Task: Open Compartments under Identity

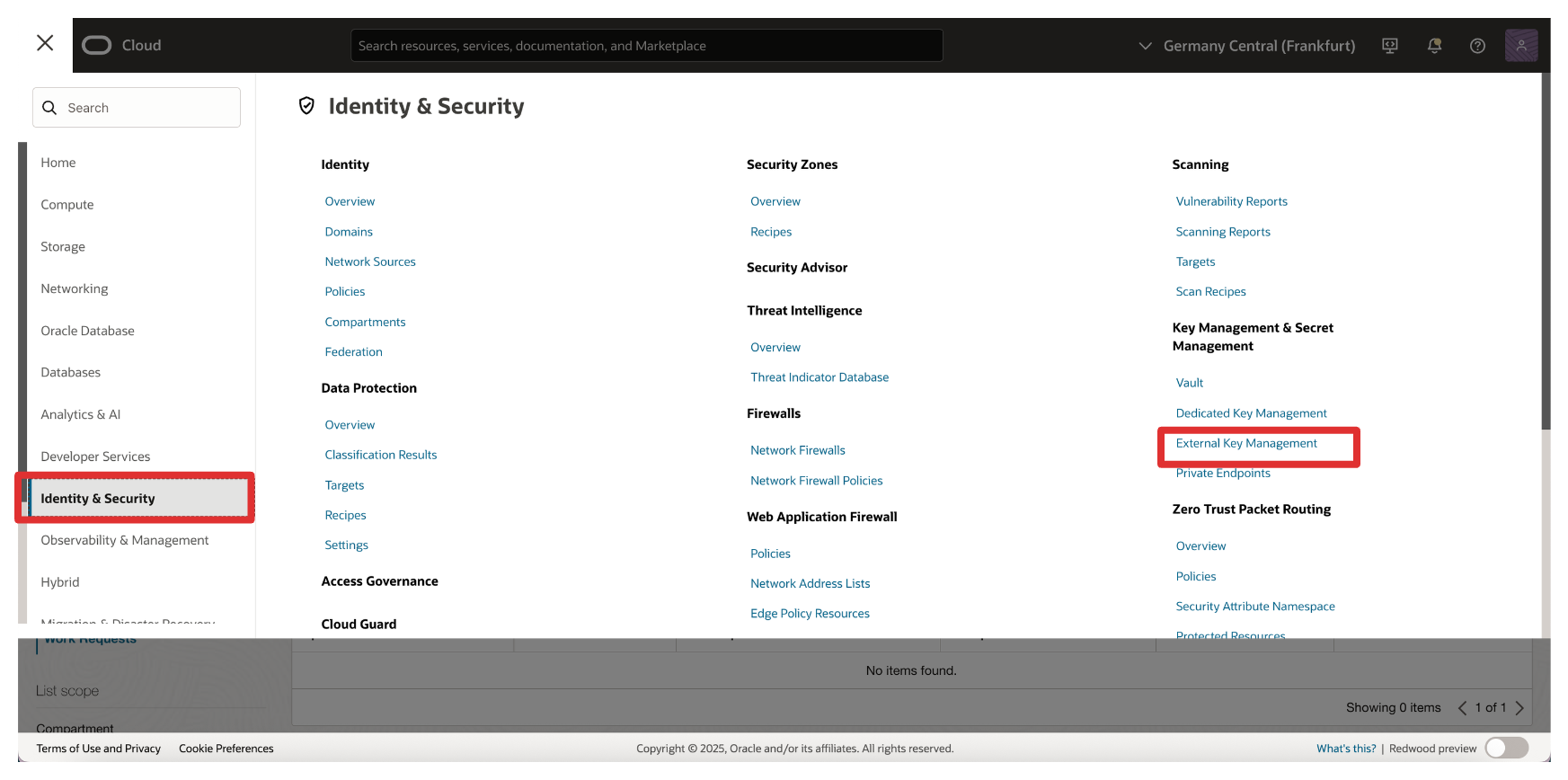Action: coord(365,322)
